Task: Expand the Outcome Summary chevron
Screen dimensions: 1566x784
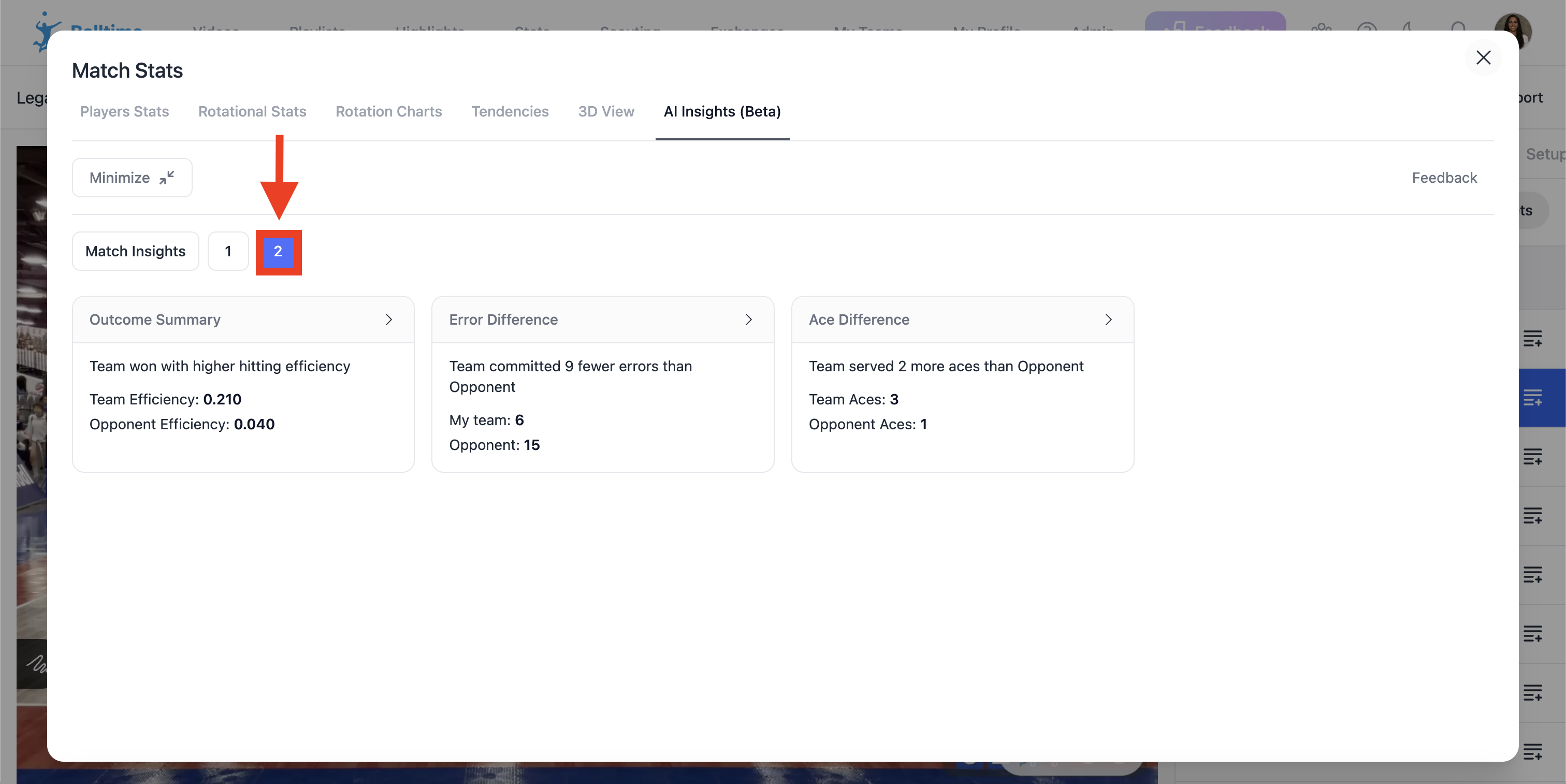Action: [x=388, y=320]
